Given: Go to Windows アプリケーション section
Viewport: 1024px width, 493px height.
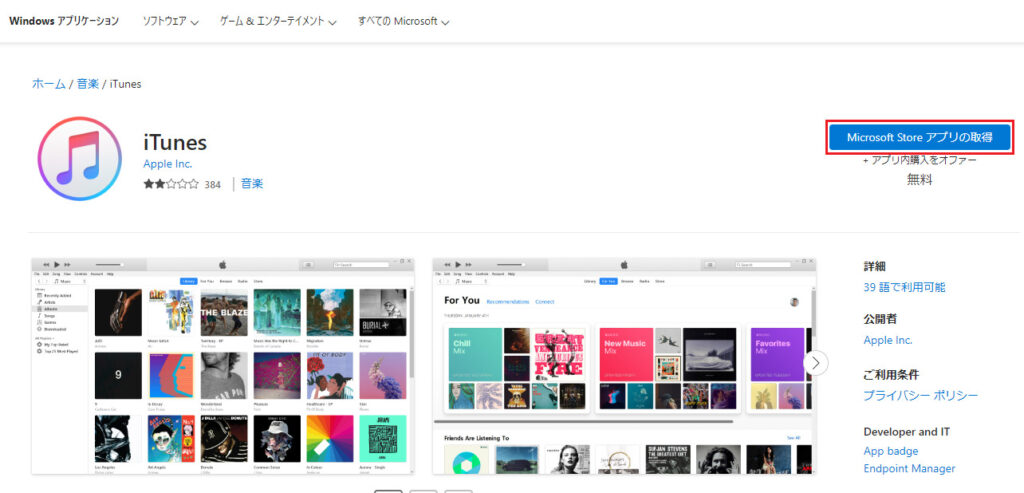Looking at the screenshot, I should [x=64, y=21].
